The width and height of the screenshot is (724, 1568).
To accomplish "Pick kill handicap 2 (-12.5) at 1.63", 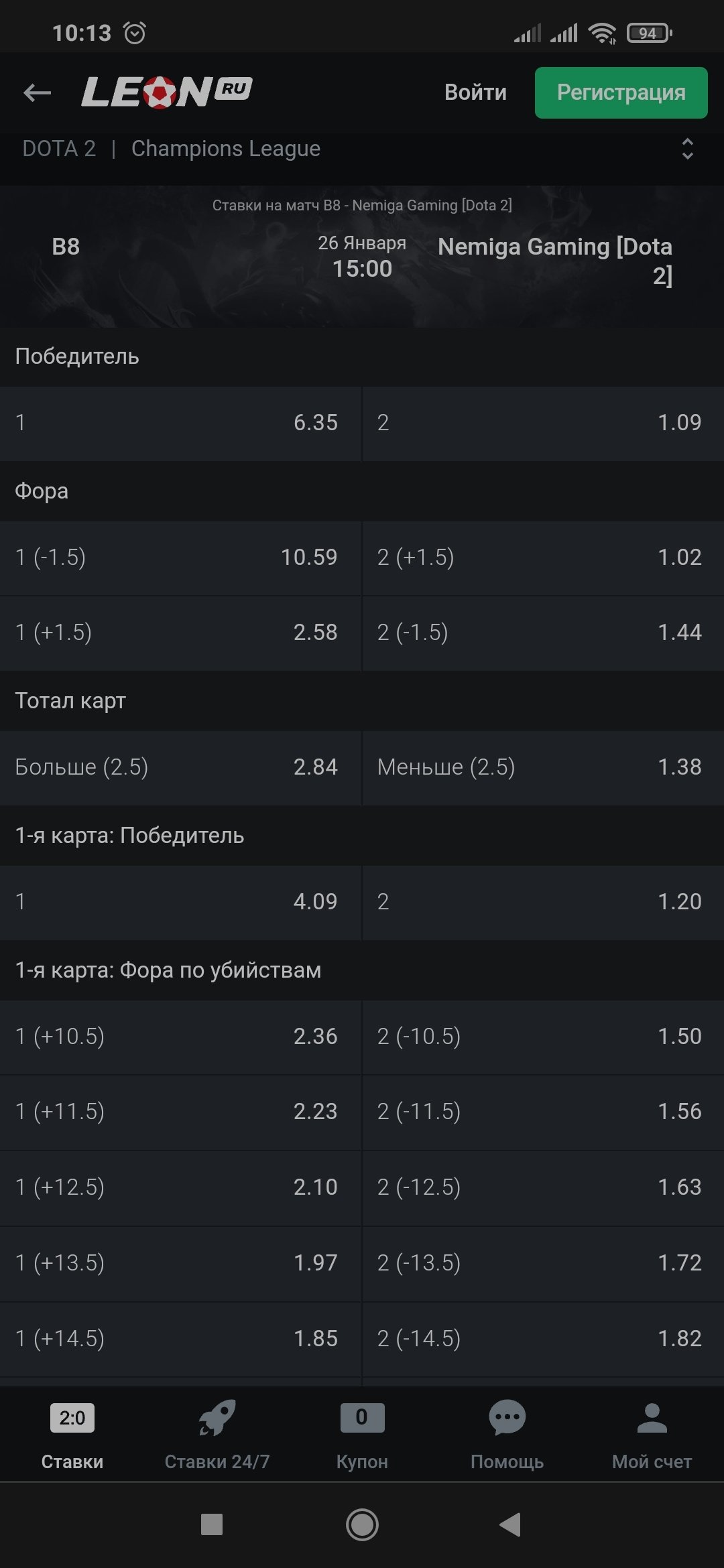I will coord(543,1187).
